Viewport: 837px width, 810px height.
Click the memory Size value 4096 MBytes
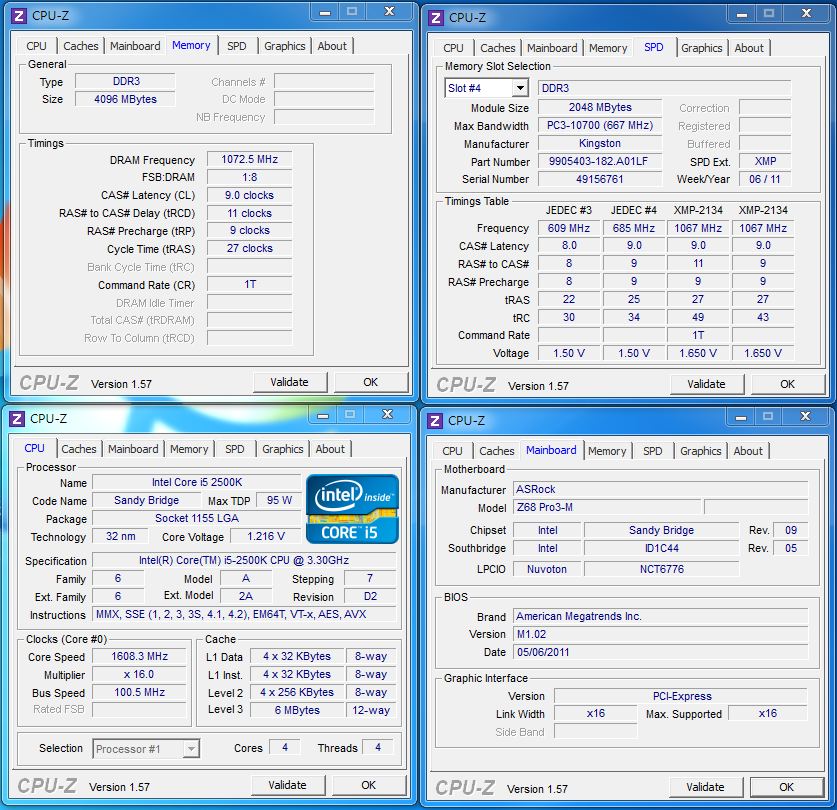pyautogui.click(x=125, y=99)
